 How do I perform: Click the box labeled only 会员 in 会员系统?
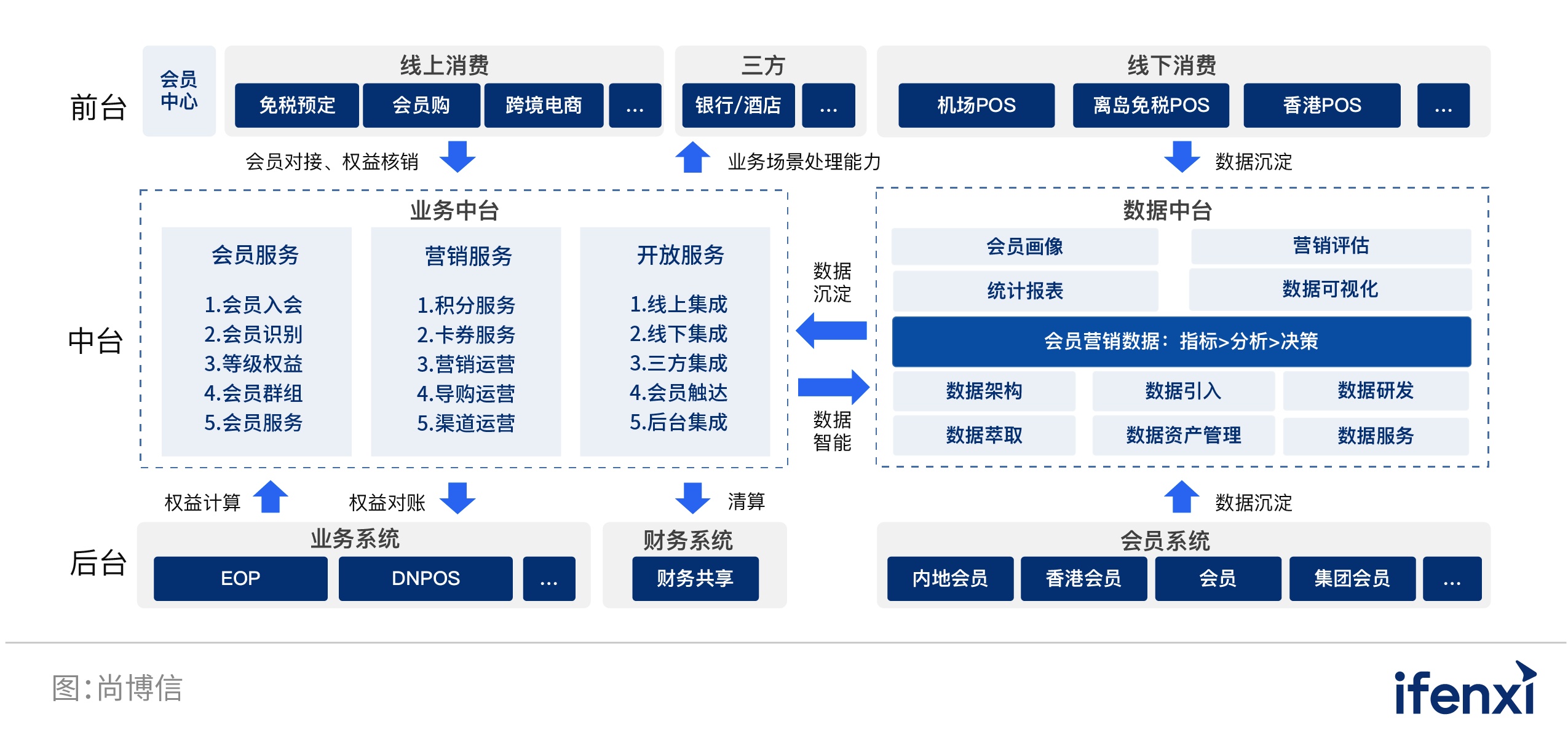point(1218,578)
